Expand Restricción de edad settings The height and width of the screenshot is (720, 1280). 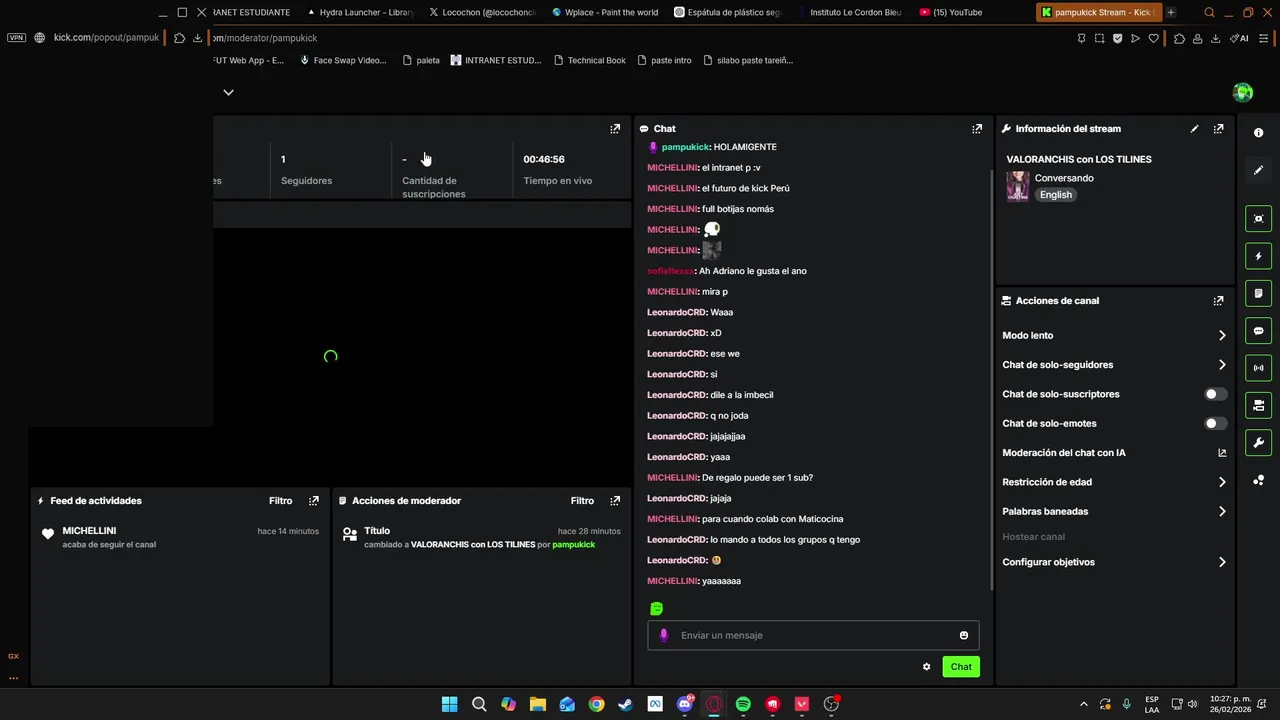tap(1222, 482)
